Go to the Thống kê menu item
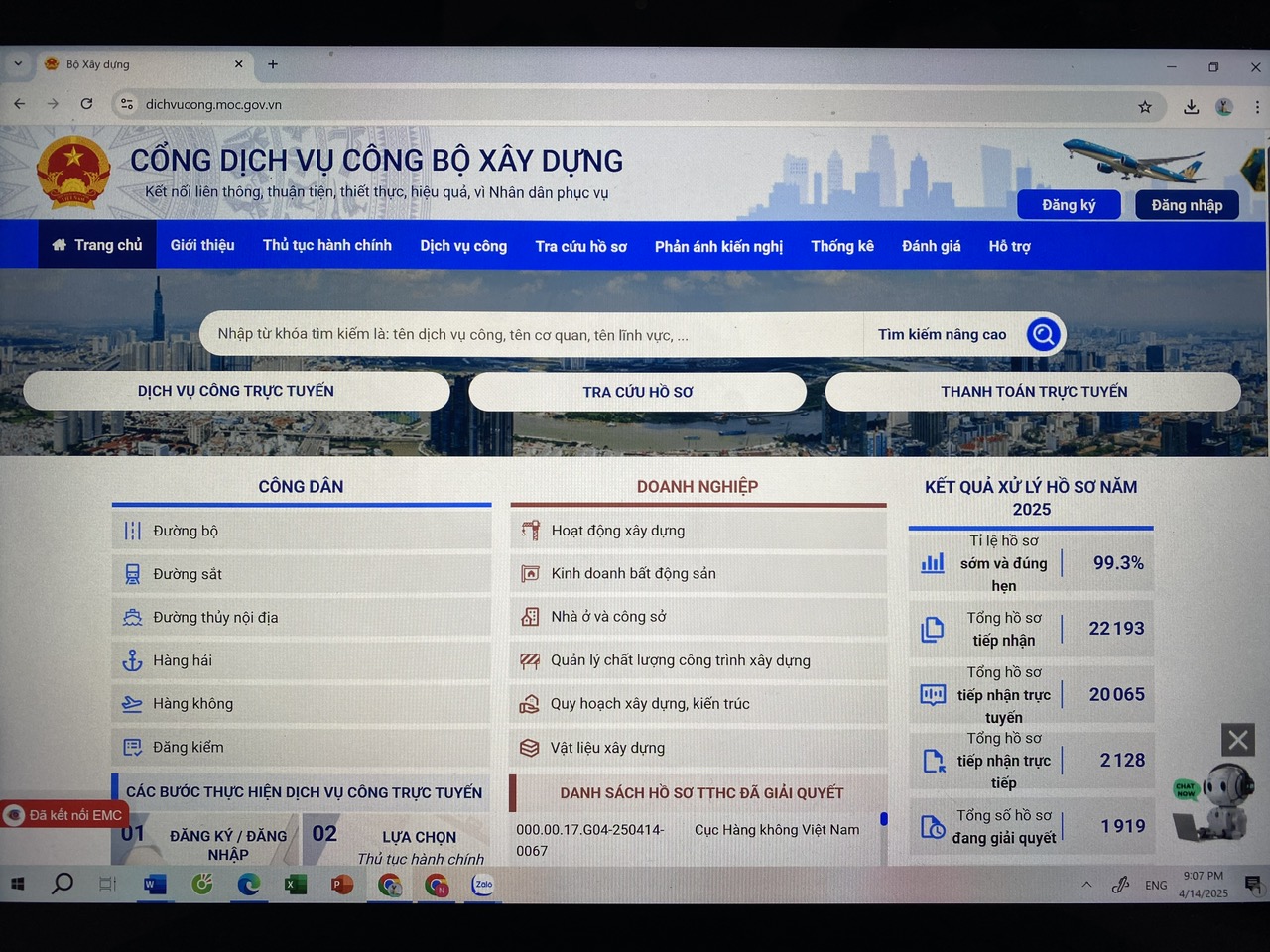 click(x=841, y=246)
